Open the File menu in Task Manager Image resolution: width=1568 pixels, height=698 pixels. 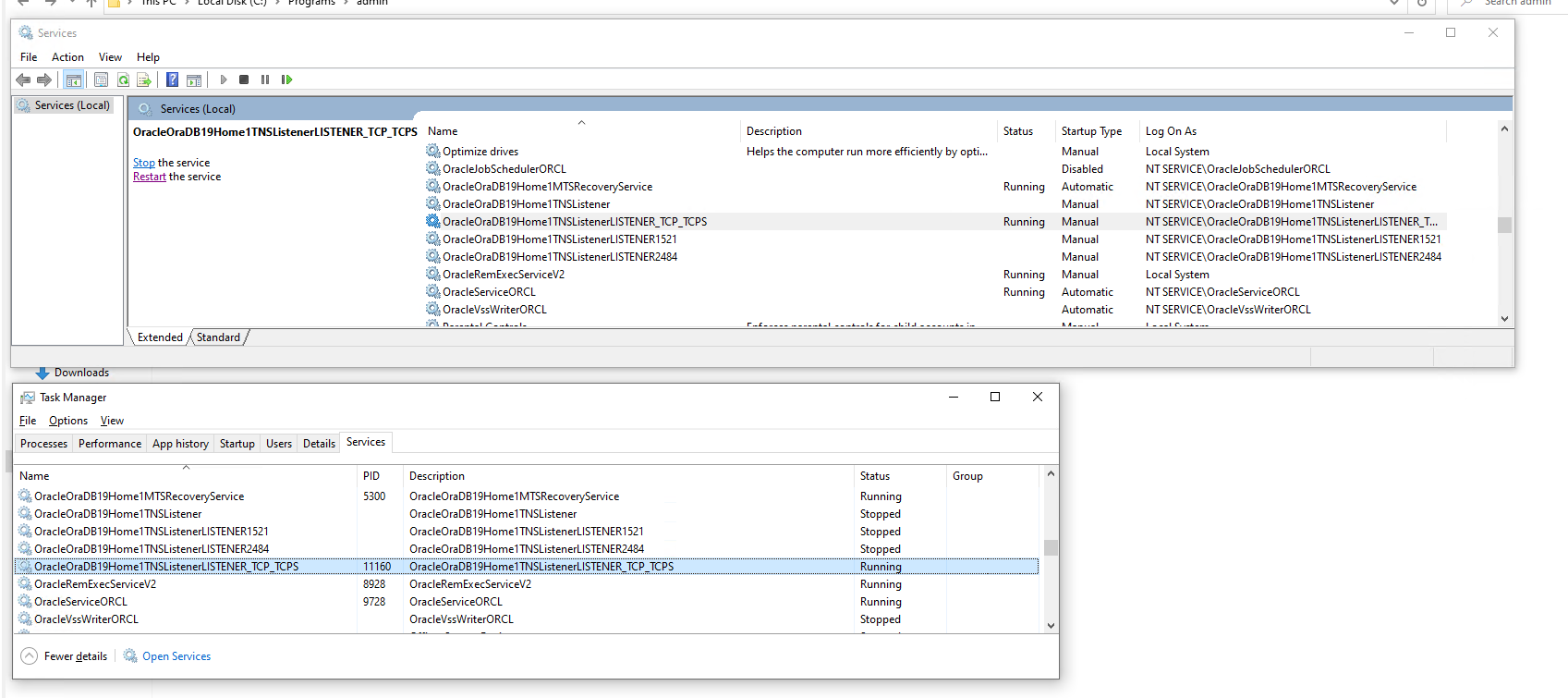click(28, 421)
